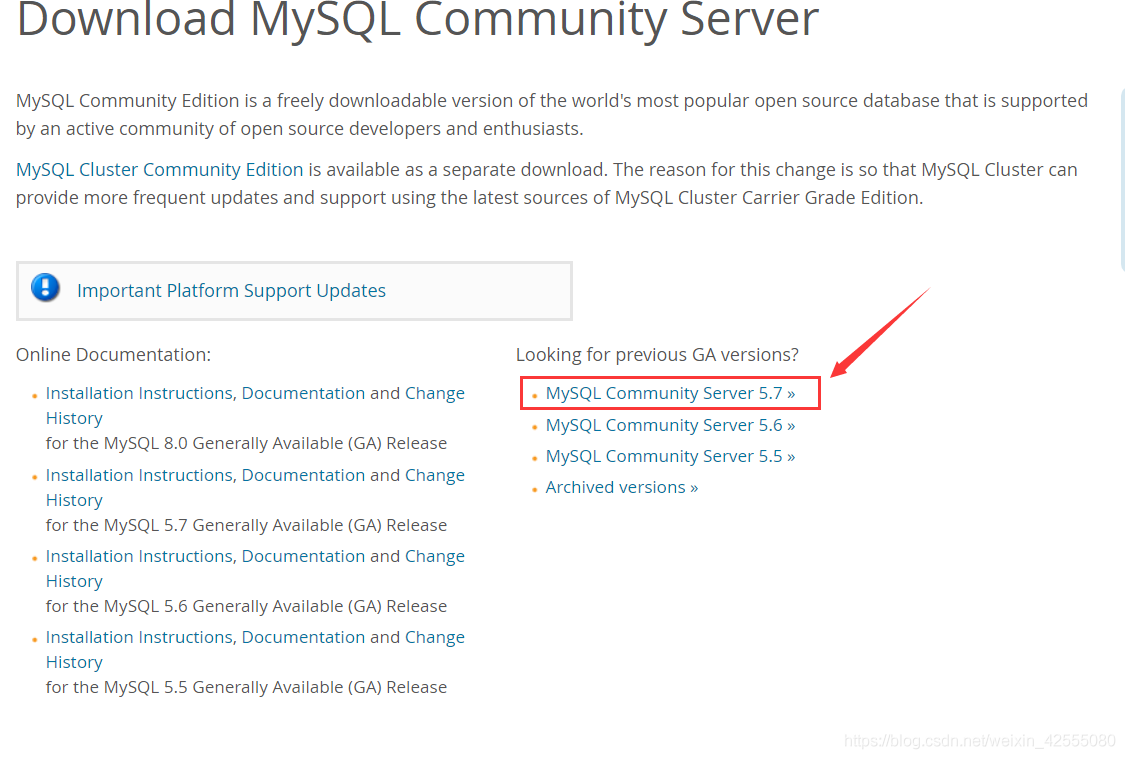Click the blue exclamation alert icon
1125x759 pixels.
coord(45,288)
